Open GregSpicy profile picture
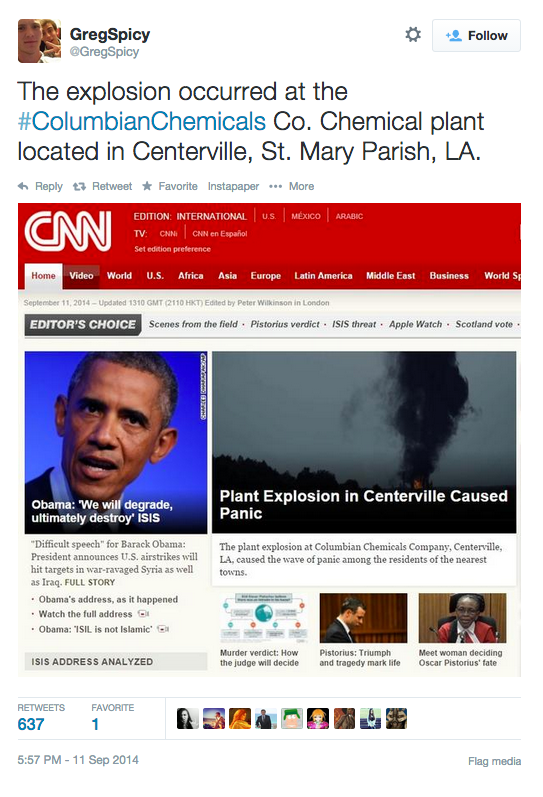Image resolution: width=543 pixels, height=797 pixels. pos(39,41)
